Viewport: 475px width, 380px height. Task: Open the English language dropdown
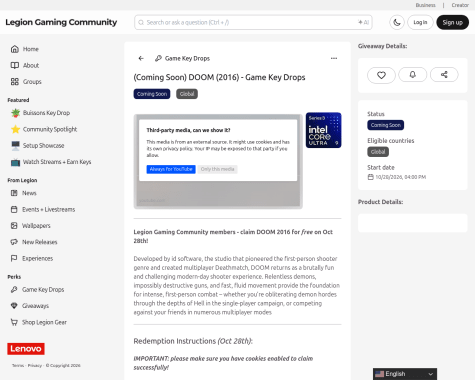click(x=405, y=374)
